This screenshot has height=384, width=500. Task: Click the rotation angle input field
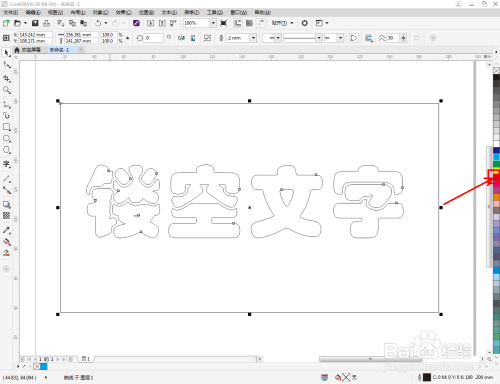click(154, 38)
